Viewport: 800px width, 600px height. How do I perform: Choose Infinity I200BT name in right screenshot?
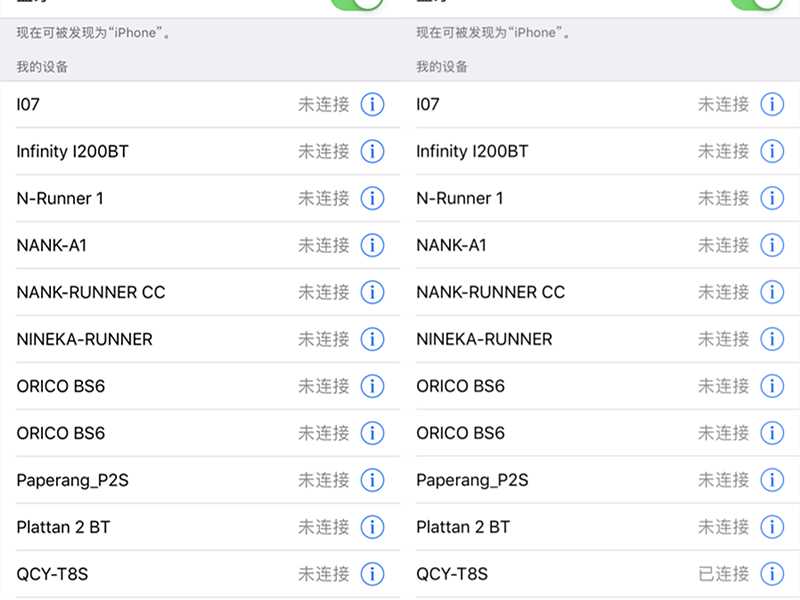(x=472, y=152)
